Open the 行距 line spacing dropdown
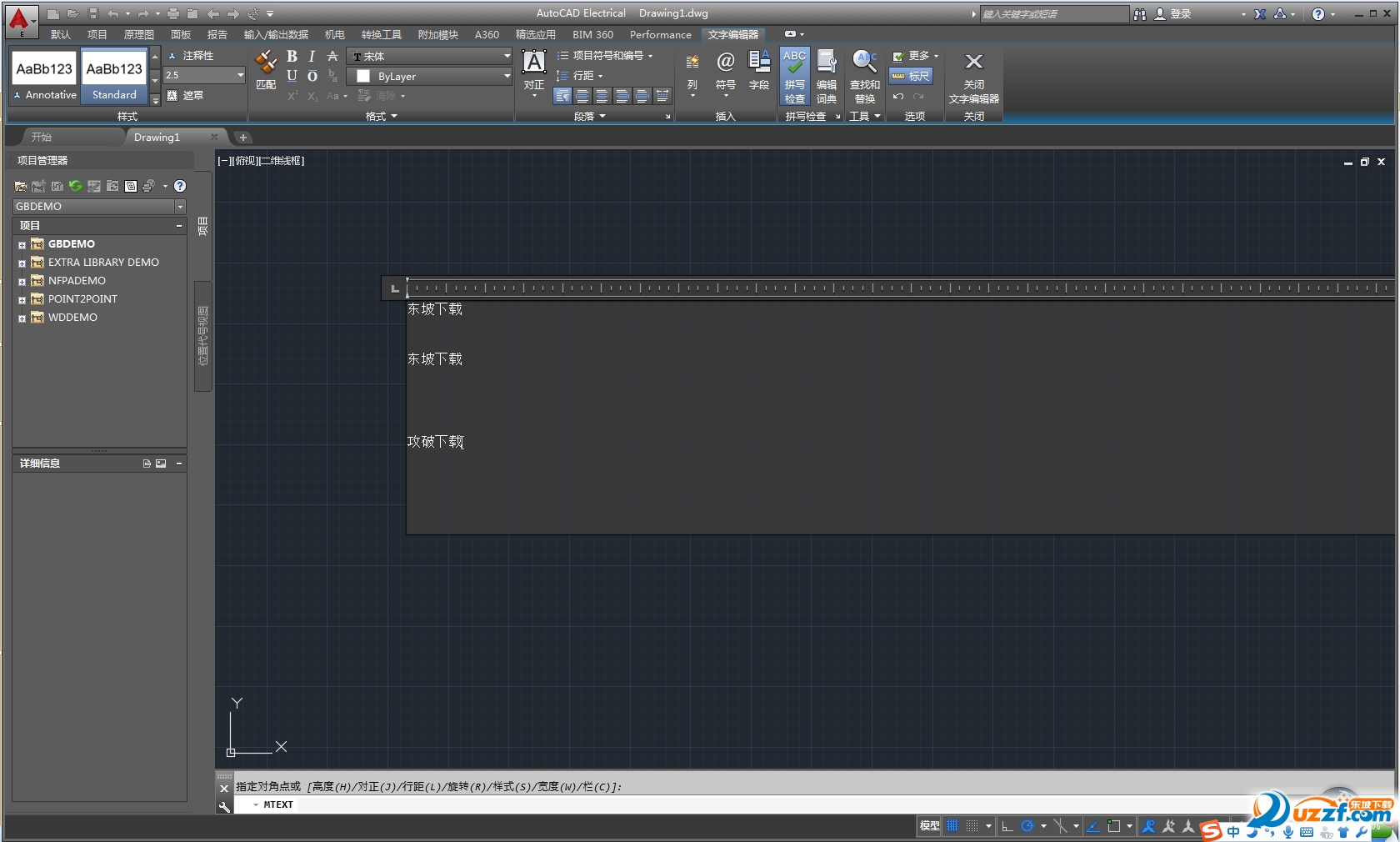Image resolution: width=1400 pixels, height=842 pixels. point(580,76)
